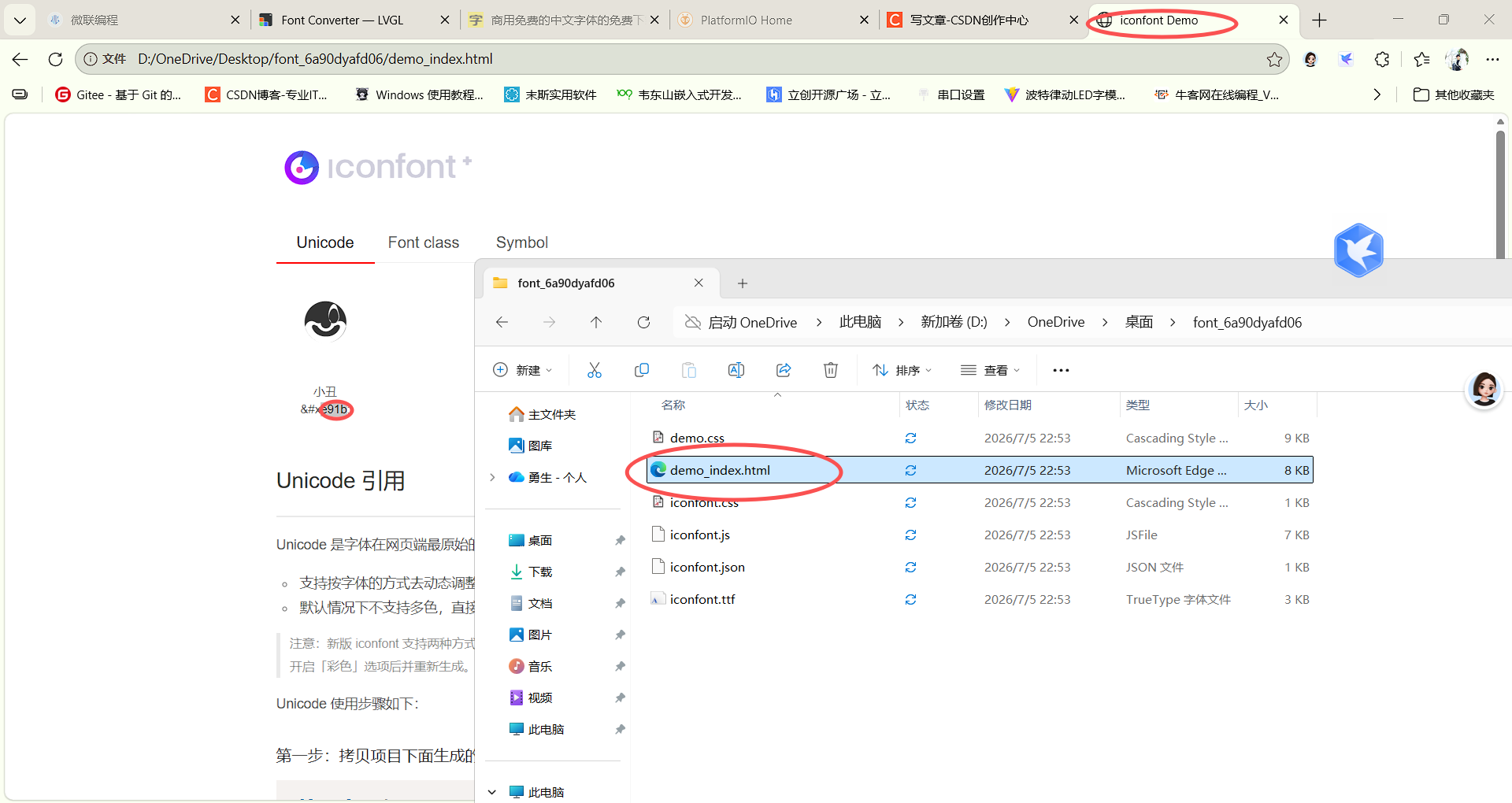Expand the chevron after OneDrive in address path
The width and height of the screenshot is (1512, 803).
coord(1105,322)
